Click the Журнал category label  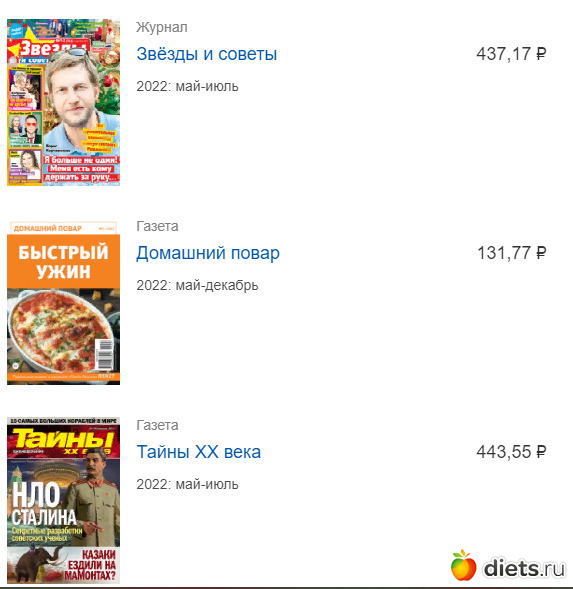click(162, 27)
